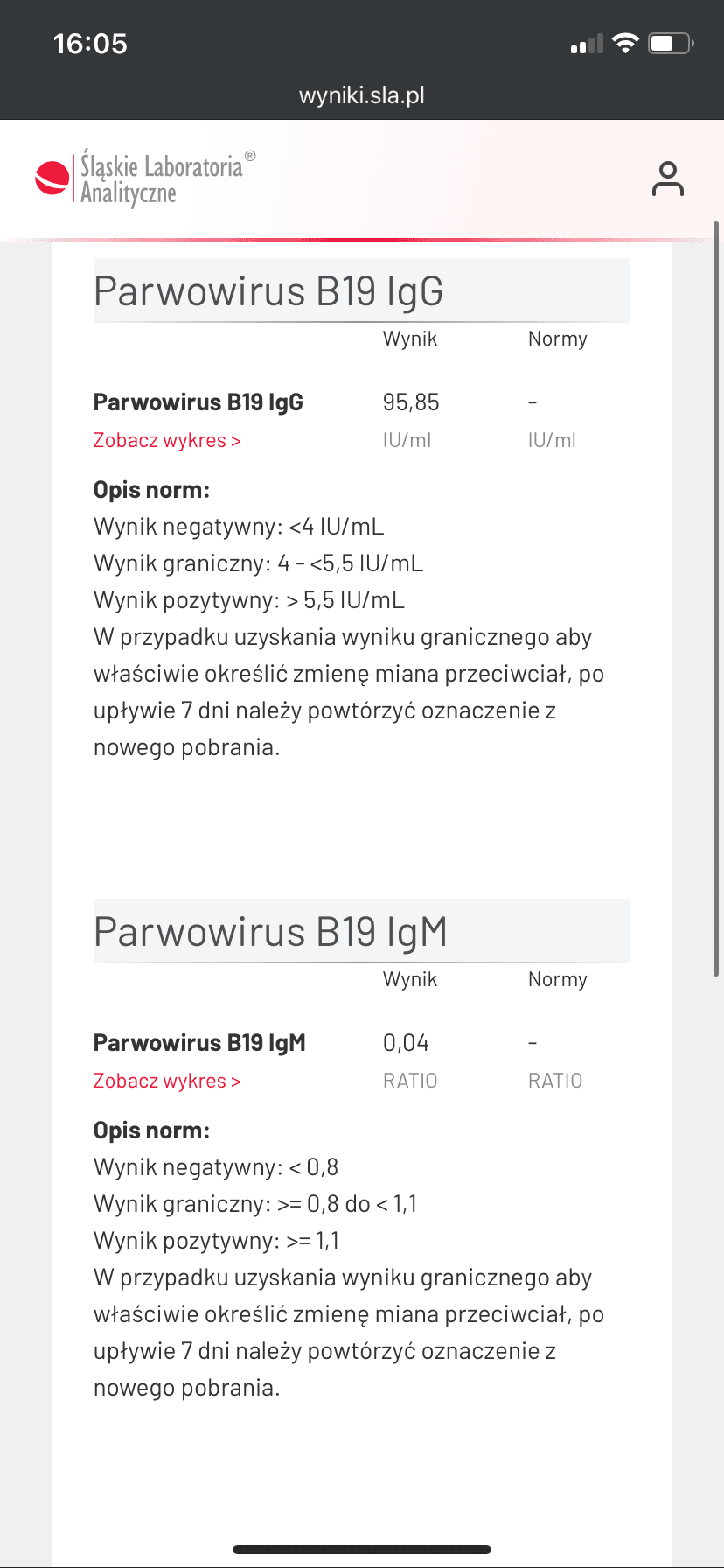This screenshot has height=1568, width=724.
Task: Open the IgM "Zobacz wykres" chart link
Action: coord(167,1081)
